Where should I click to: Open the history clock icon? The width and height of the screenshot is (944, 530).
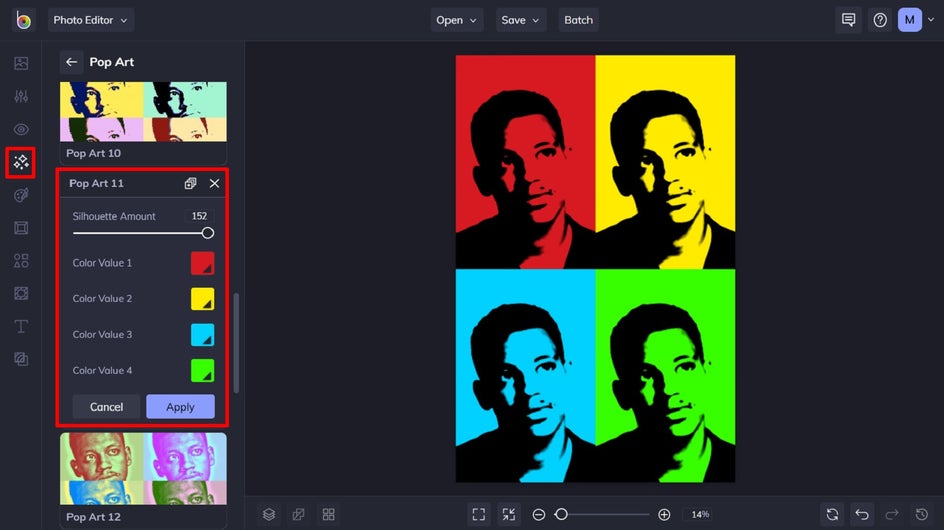922,514
